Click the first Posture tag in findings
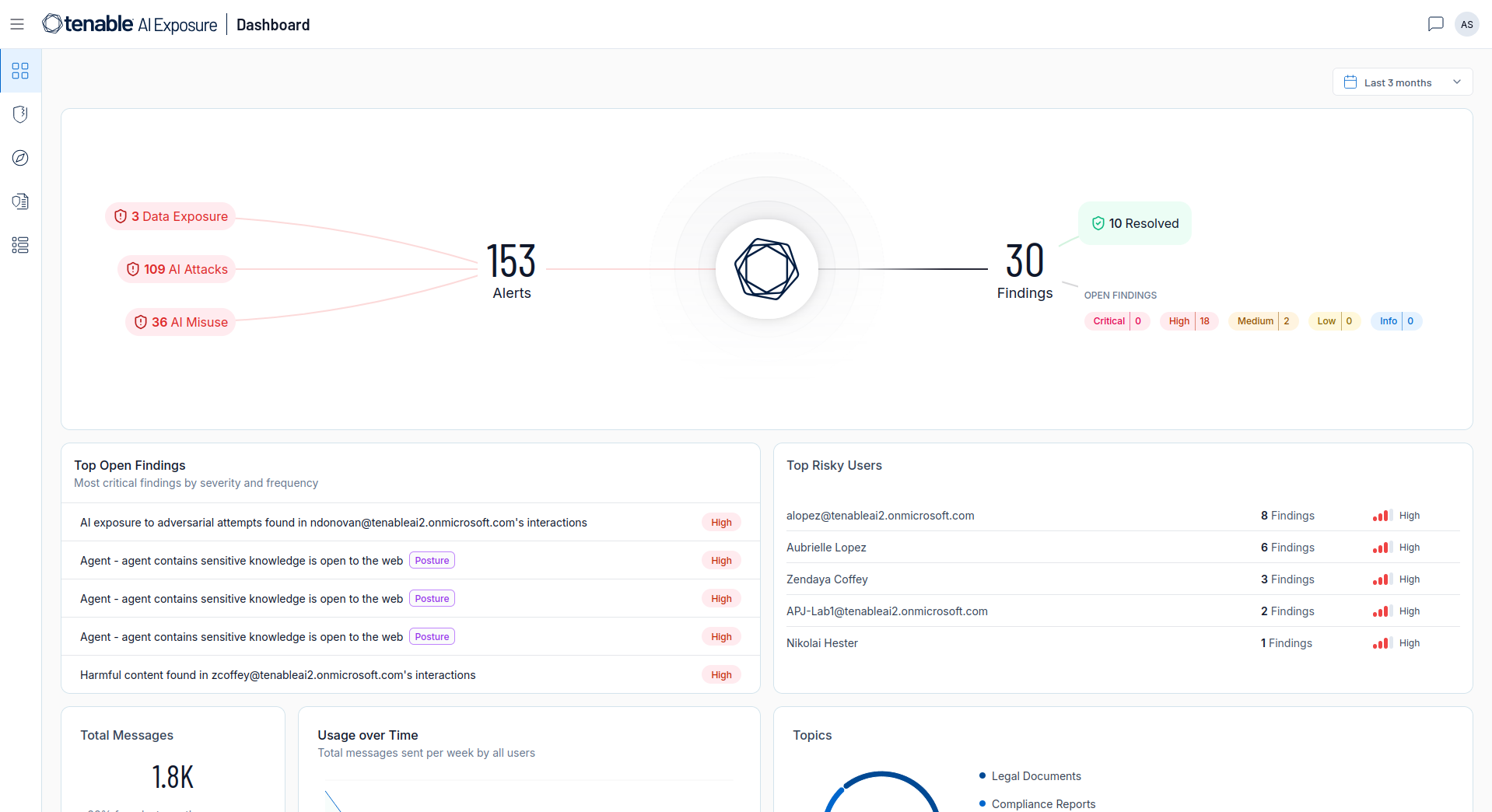The image size is (1492, 812). coord(432,561)
